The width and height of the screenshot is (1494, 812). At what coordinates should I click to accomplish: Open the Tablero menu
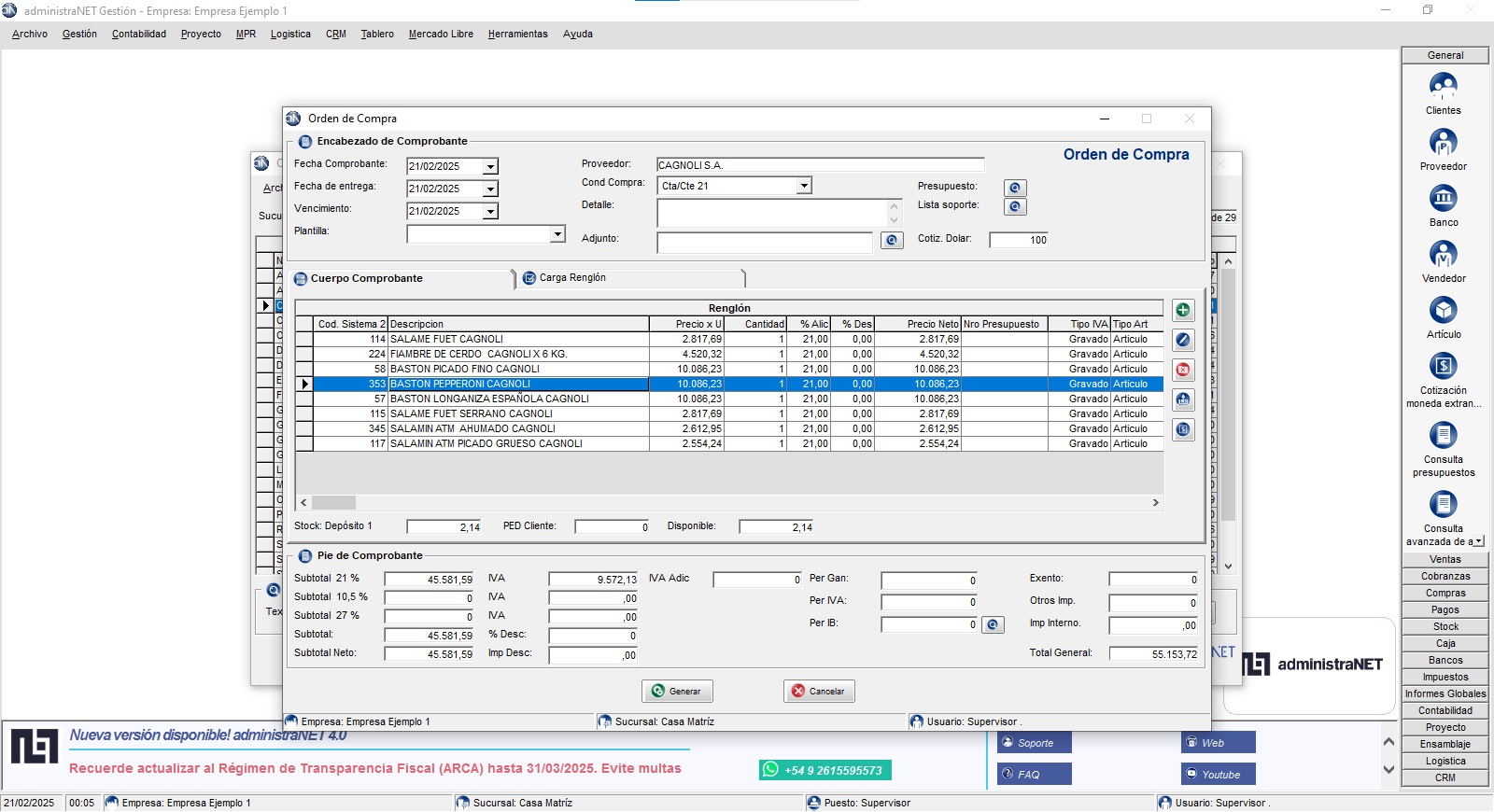(377, 34)
